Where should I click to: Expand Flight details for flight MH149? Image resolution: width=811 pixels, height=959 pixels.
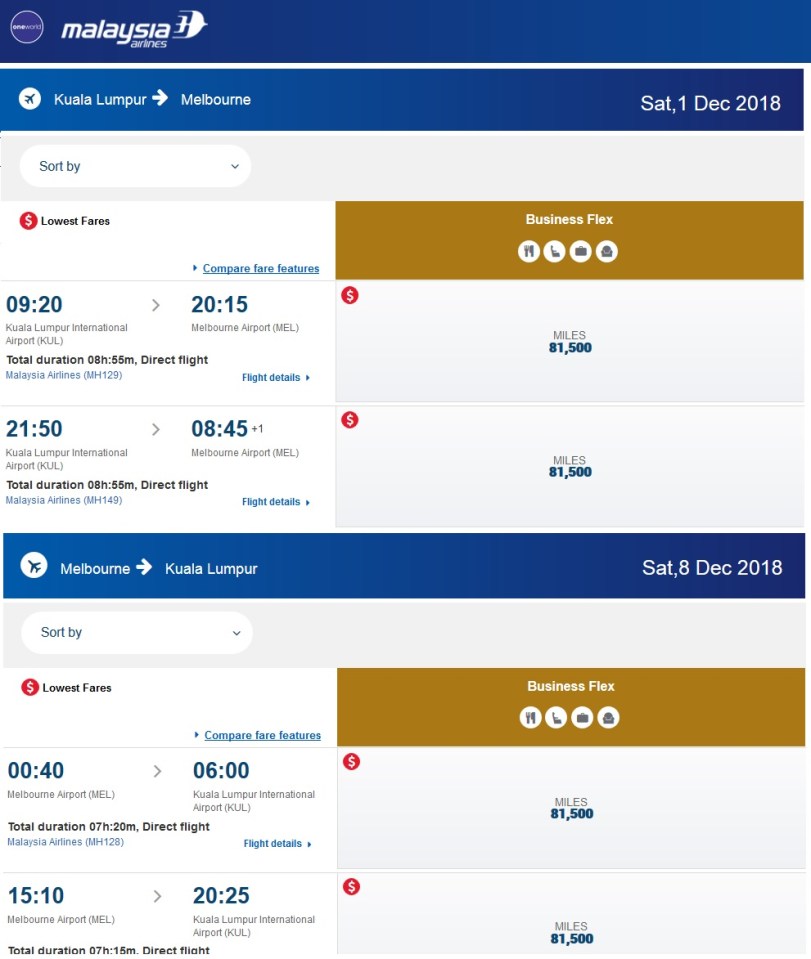[275, 502]
